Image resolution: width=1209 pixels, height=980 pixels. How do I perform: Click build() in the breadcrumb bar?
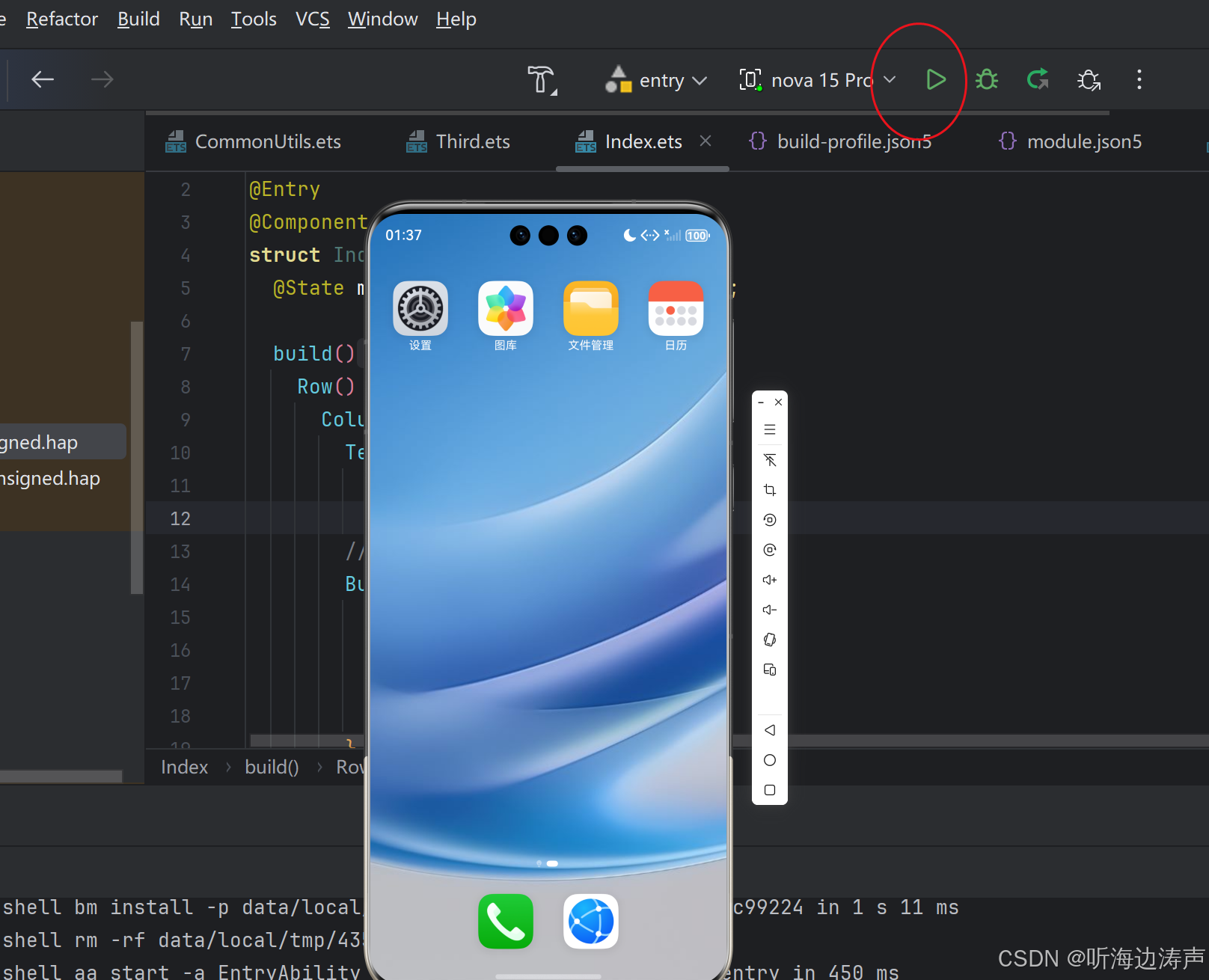(x=272, y=767)
